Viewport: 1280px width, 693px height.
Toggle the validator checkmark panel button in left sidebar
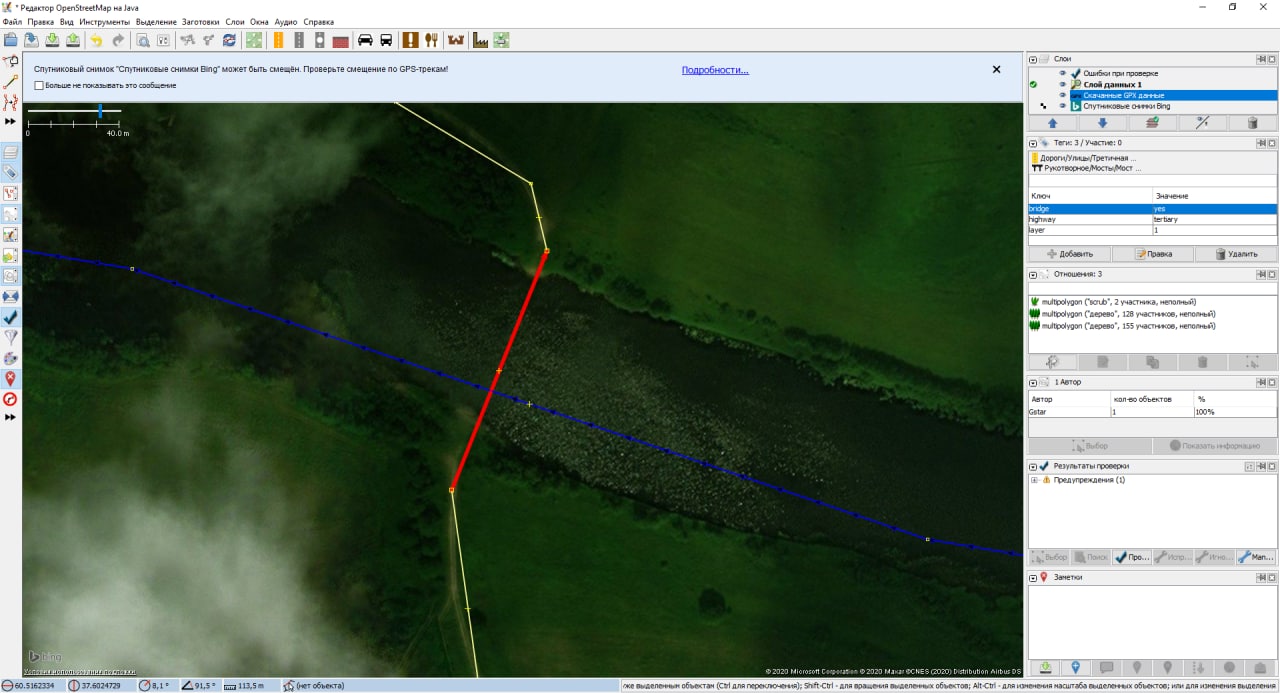11,317
